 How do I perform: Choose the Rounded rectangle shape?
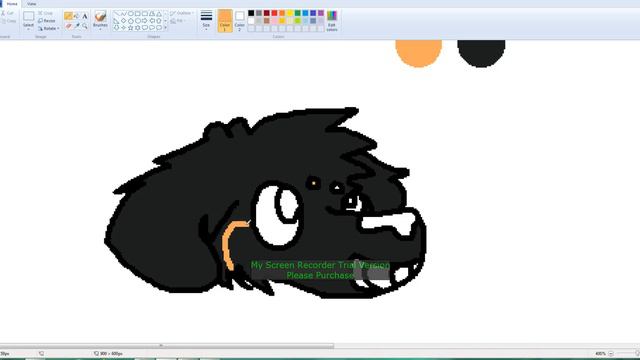pos(144,13)
